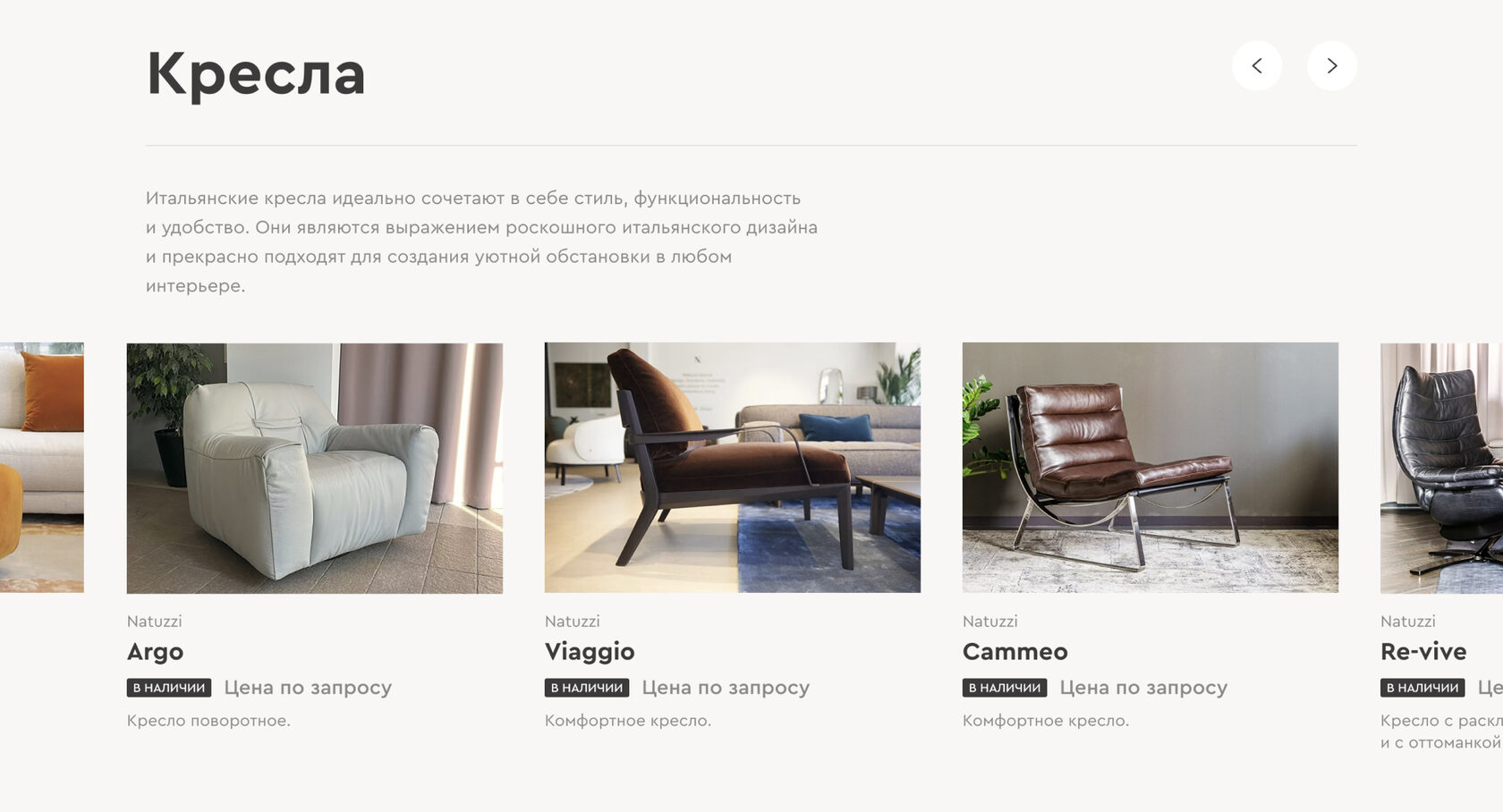This screenshot has height=812, width=1503.
Task: Click 'Цена по запросу' for Argo
Action: coord(308,688)
